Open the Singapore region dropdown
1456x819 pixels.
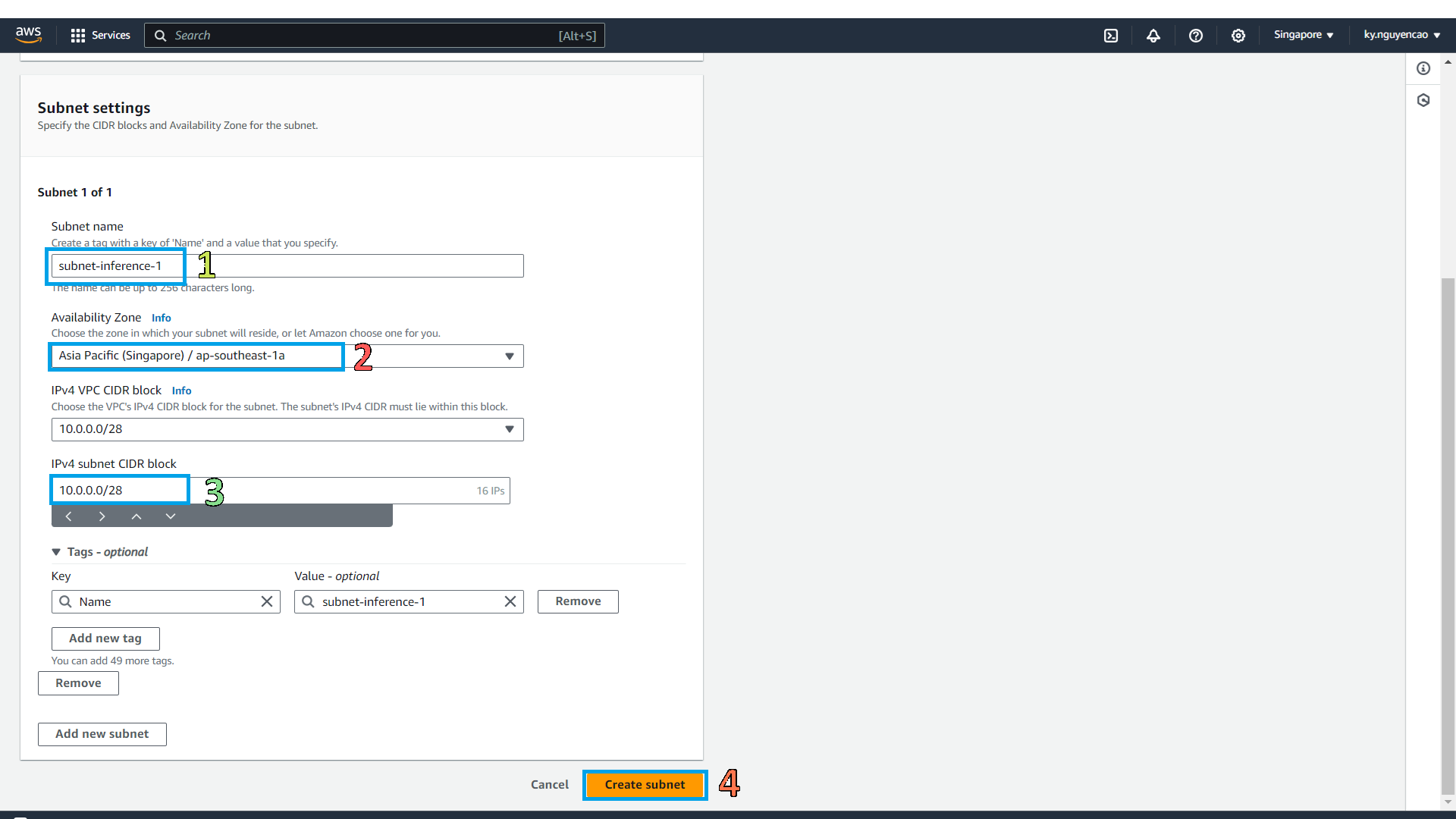1303,35
